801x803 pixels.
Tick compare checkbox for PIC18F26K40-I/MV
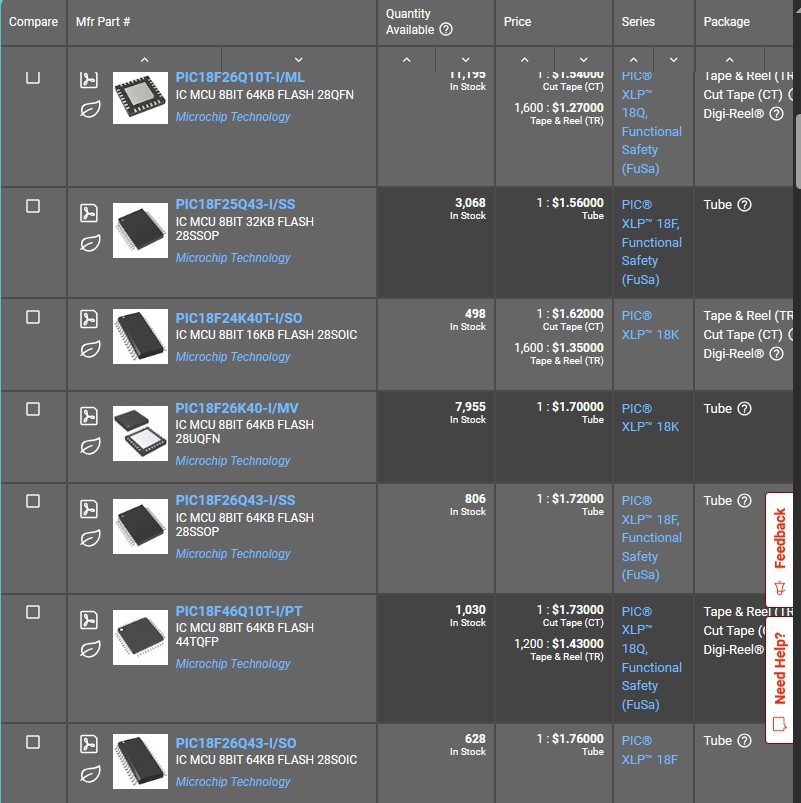click(x=33, y=409)
